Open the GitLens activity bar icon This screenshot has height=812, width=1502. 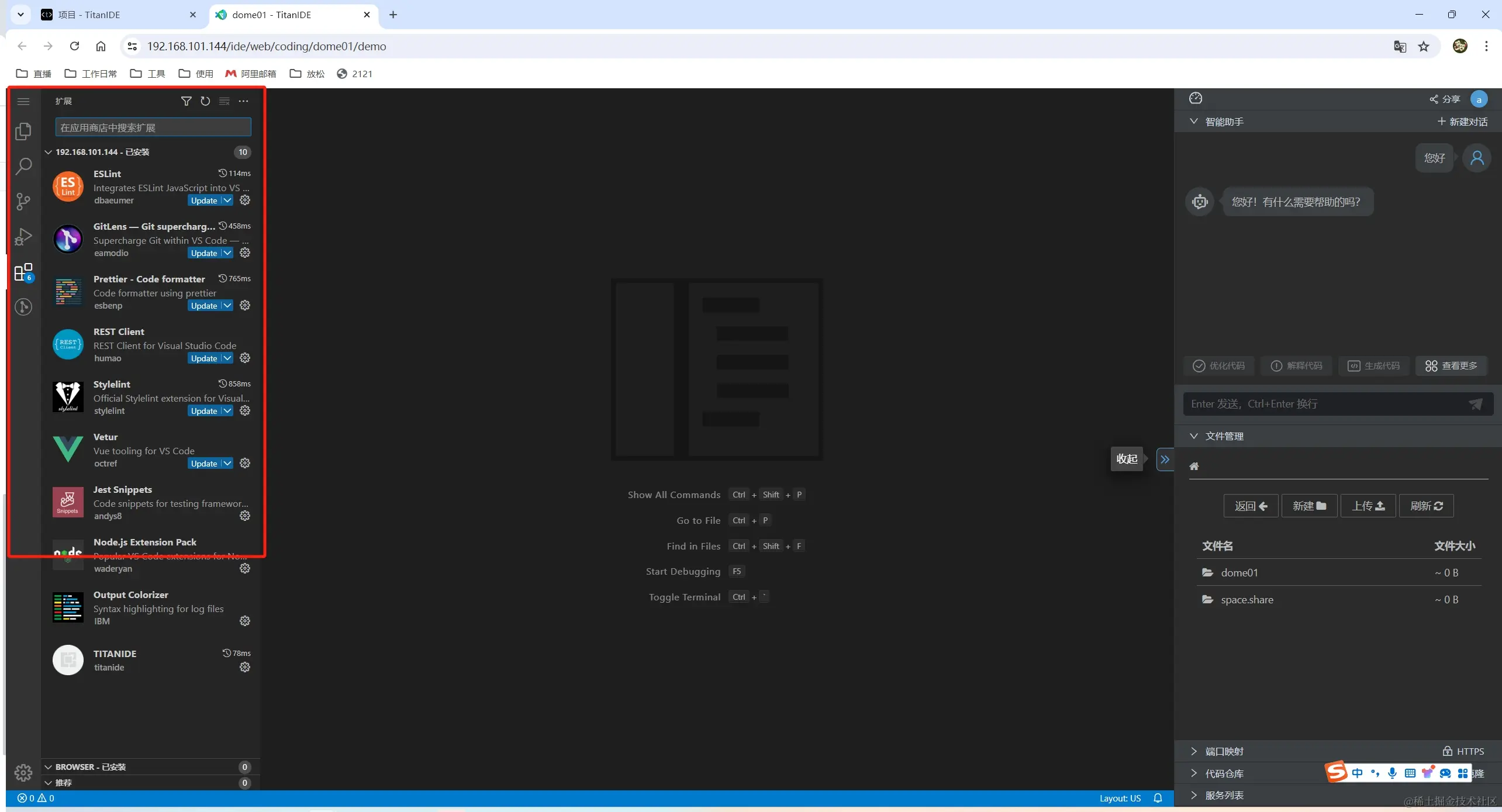pos(23,307)
